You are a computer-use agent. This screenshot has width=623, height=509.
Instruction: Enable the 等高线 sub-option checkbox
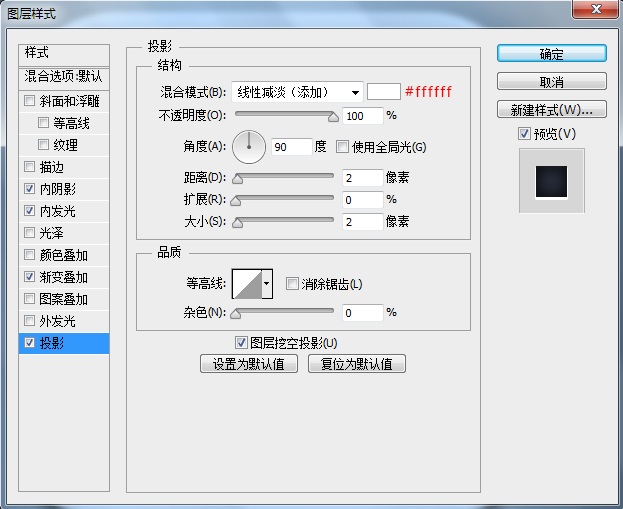pos(43,122)
